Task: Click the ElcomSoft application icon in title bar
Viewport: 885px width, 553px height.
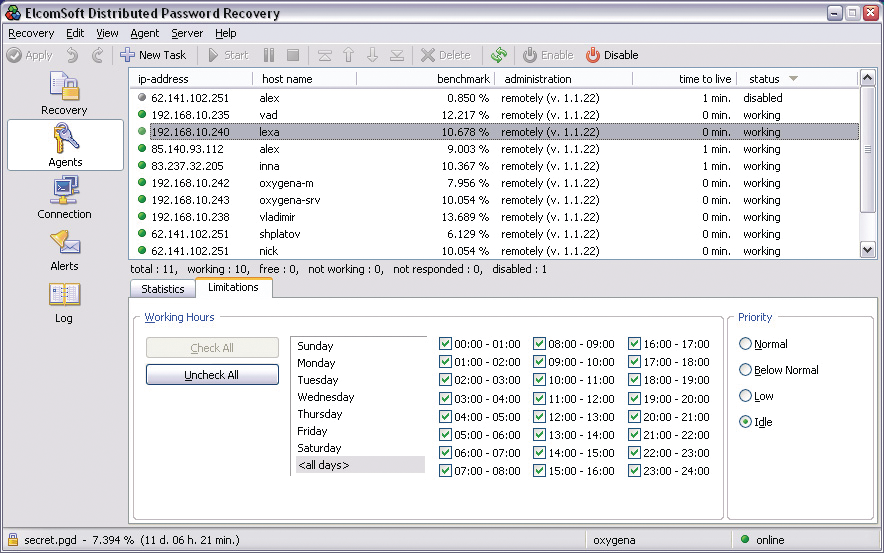Action: pyautogui.click(x=12, y=12)
